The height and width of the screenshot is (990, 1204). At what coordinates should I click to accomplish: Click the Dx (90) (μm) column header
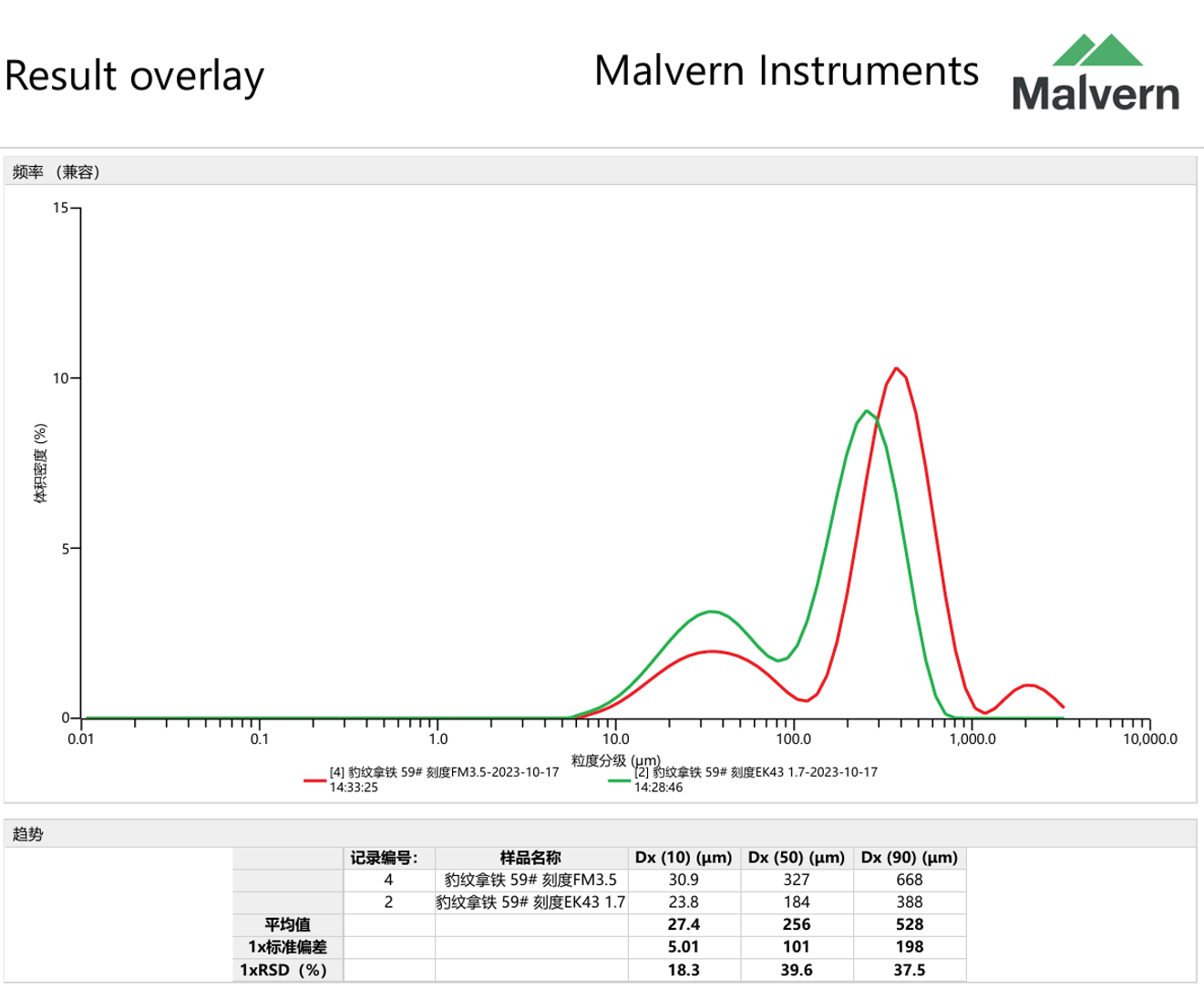click(910, 858)
